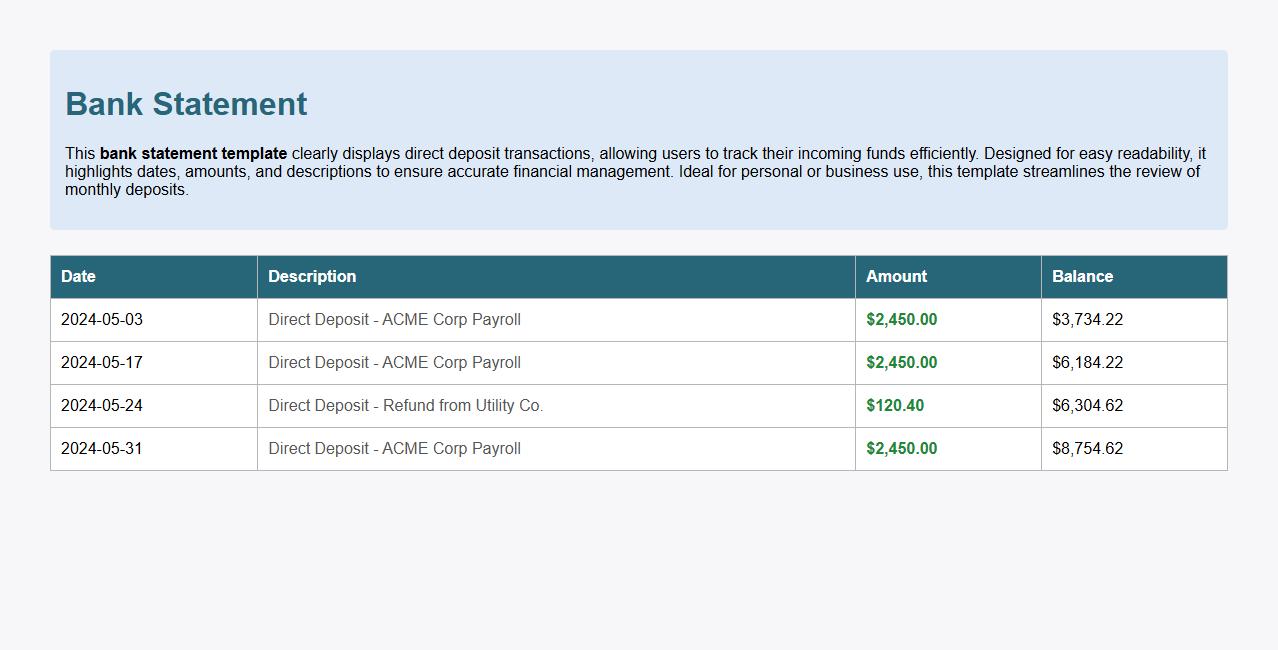The width and height of the screenshot is (1278, 650).
Task: Select the first ACME Corp Payroll description
Action: [x=394, y=319]
